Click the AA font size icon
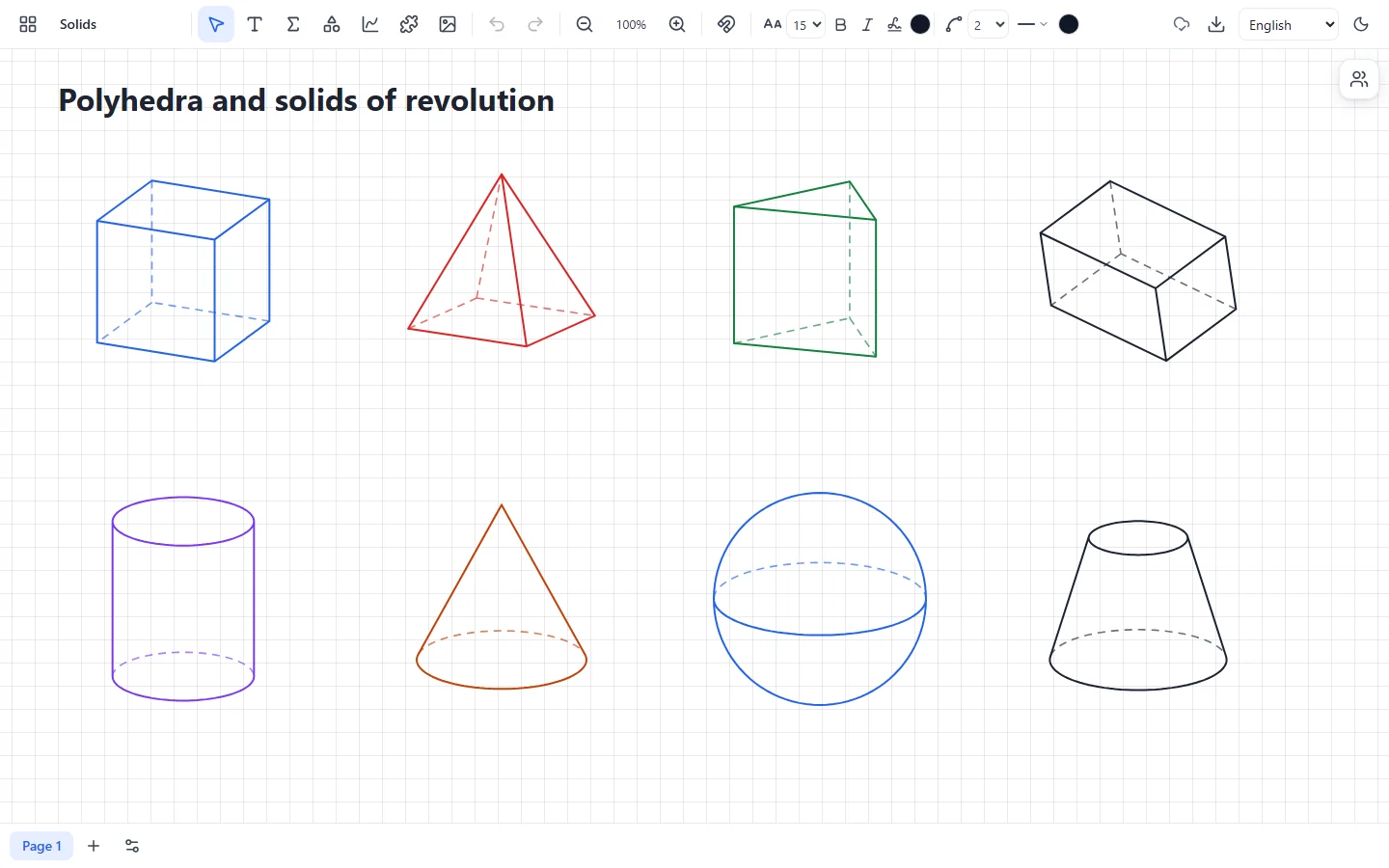 [x=773, y=24]
